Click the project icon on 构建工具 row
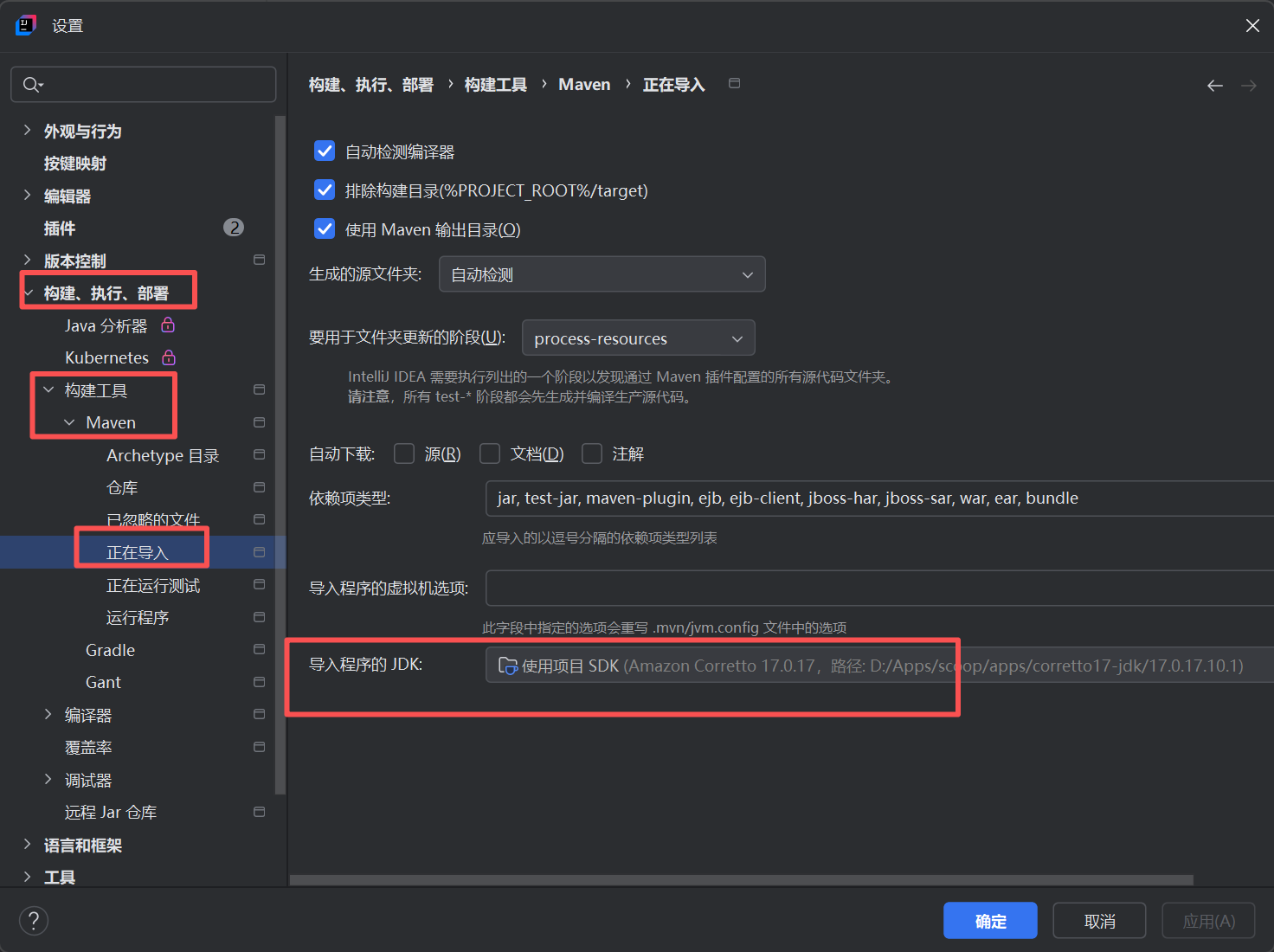1274x952 pixels. (x=259, y=389)
